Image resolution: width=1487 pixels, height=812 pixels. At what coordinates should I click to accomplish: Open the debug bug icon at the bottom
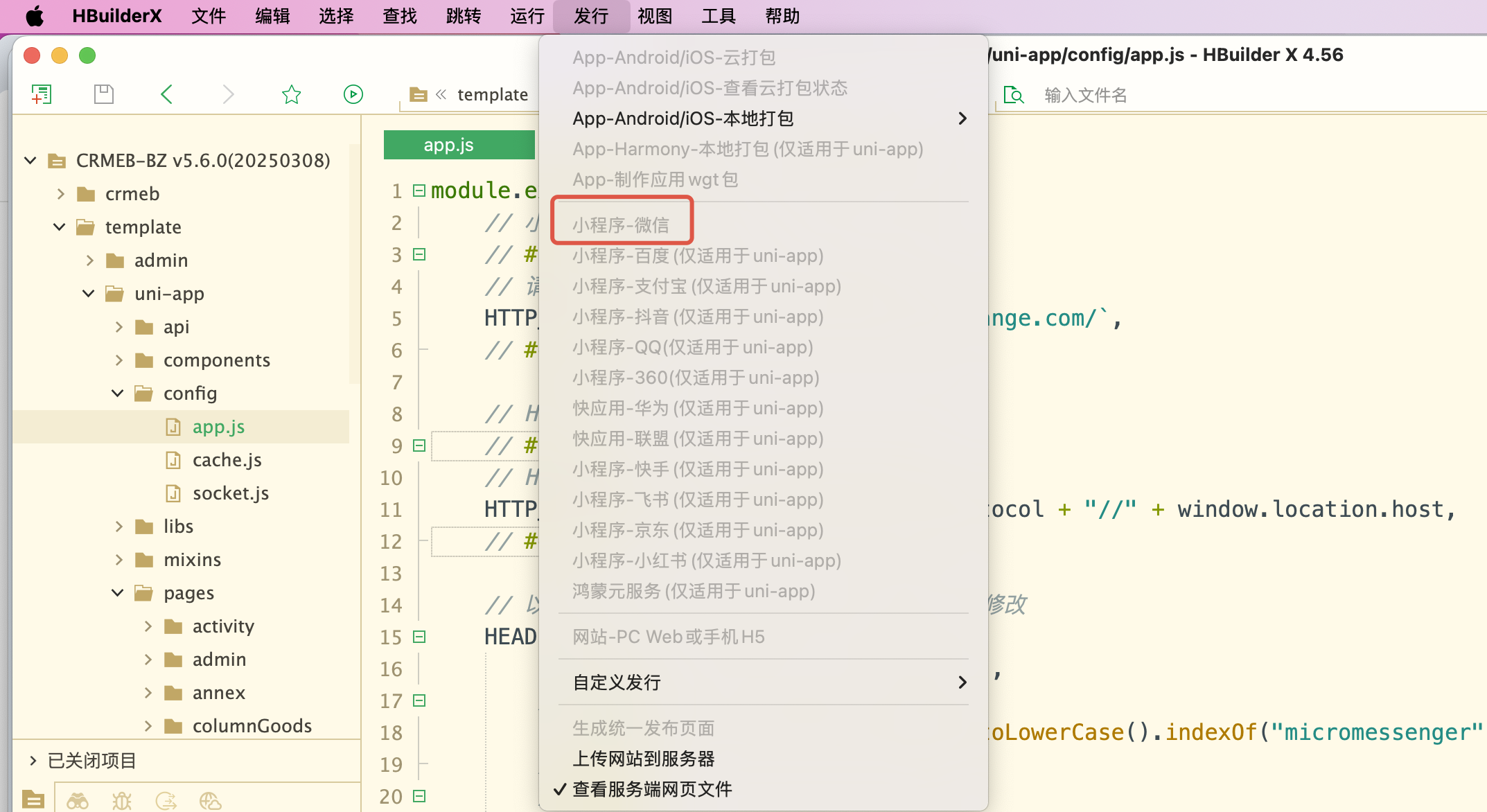pos(122,801)
